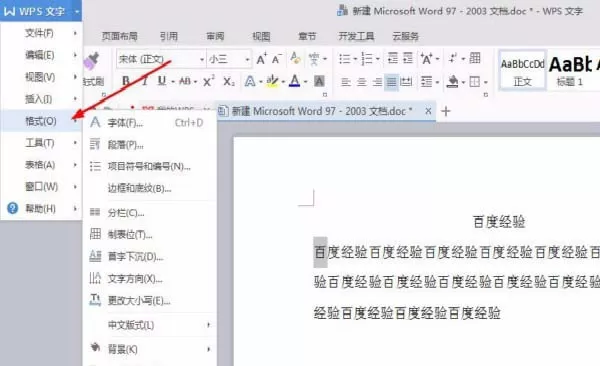Expand the paragraph shading color arrow

463,82
